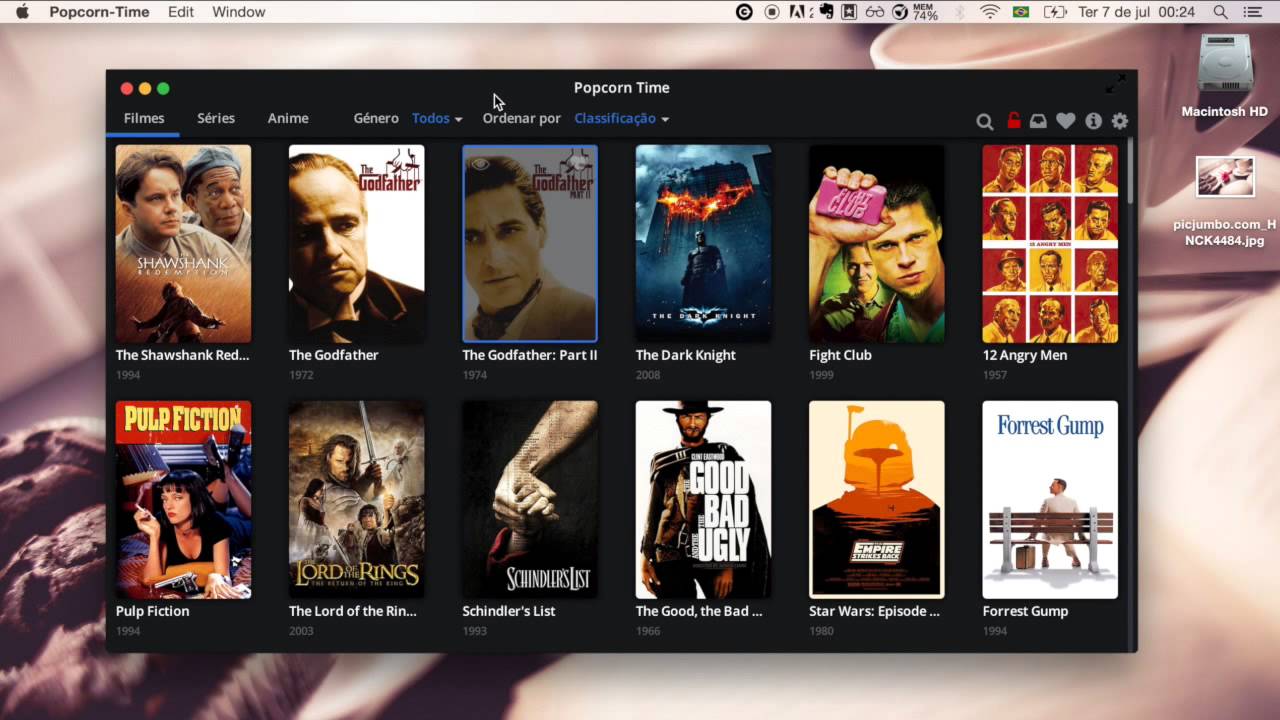Open the about info icon
The image size is (1280, 720).
[x=1093, y=121]
